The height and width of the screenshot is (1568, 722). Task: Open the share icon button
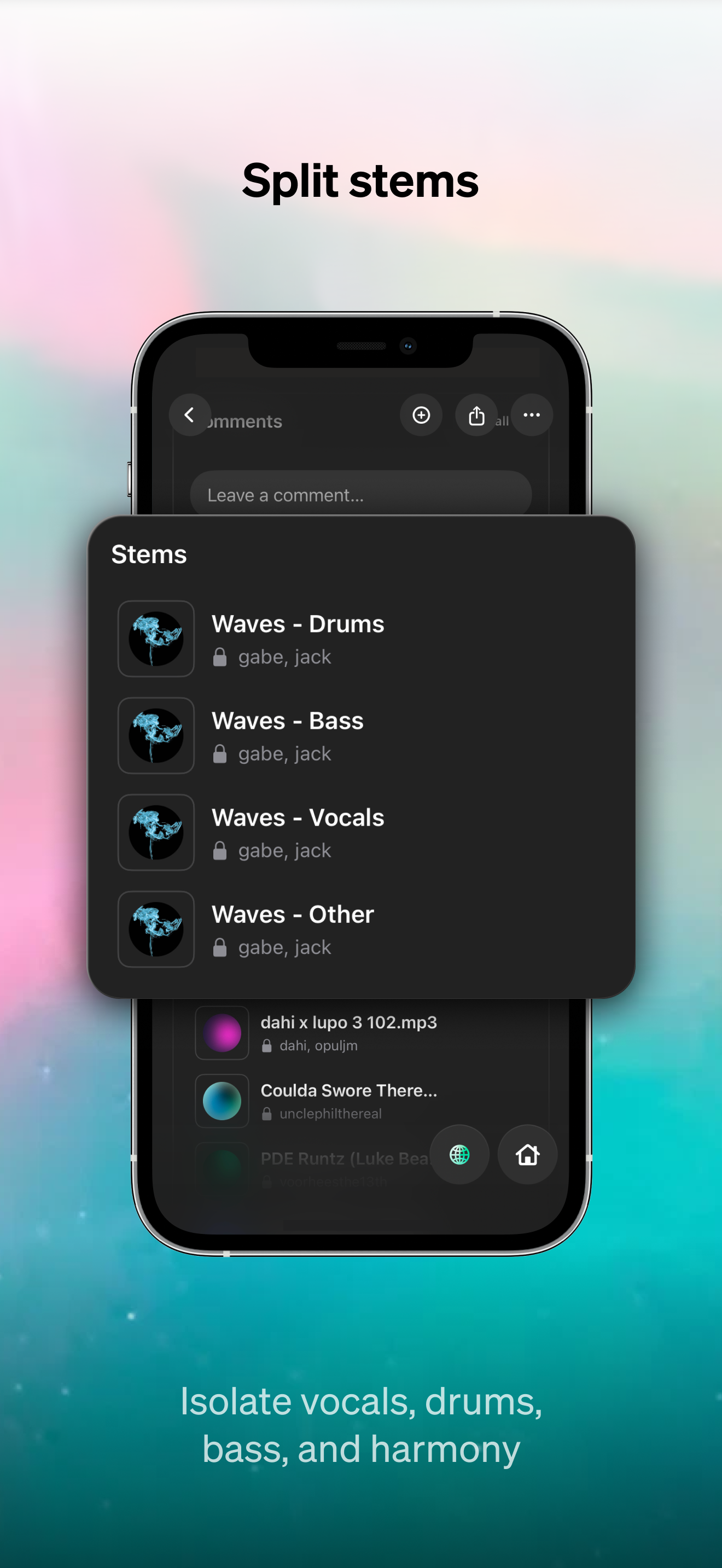click(476, 415)
